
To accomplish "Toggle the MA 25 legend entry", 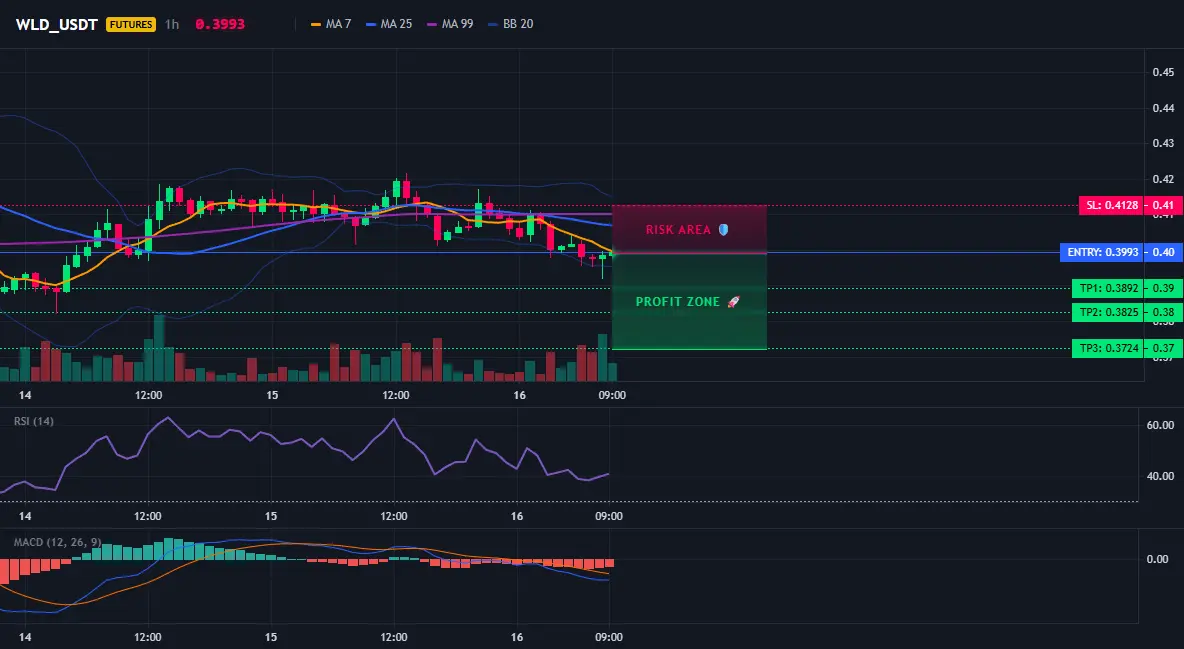I will coord(390,24).
